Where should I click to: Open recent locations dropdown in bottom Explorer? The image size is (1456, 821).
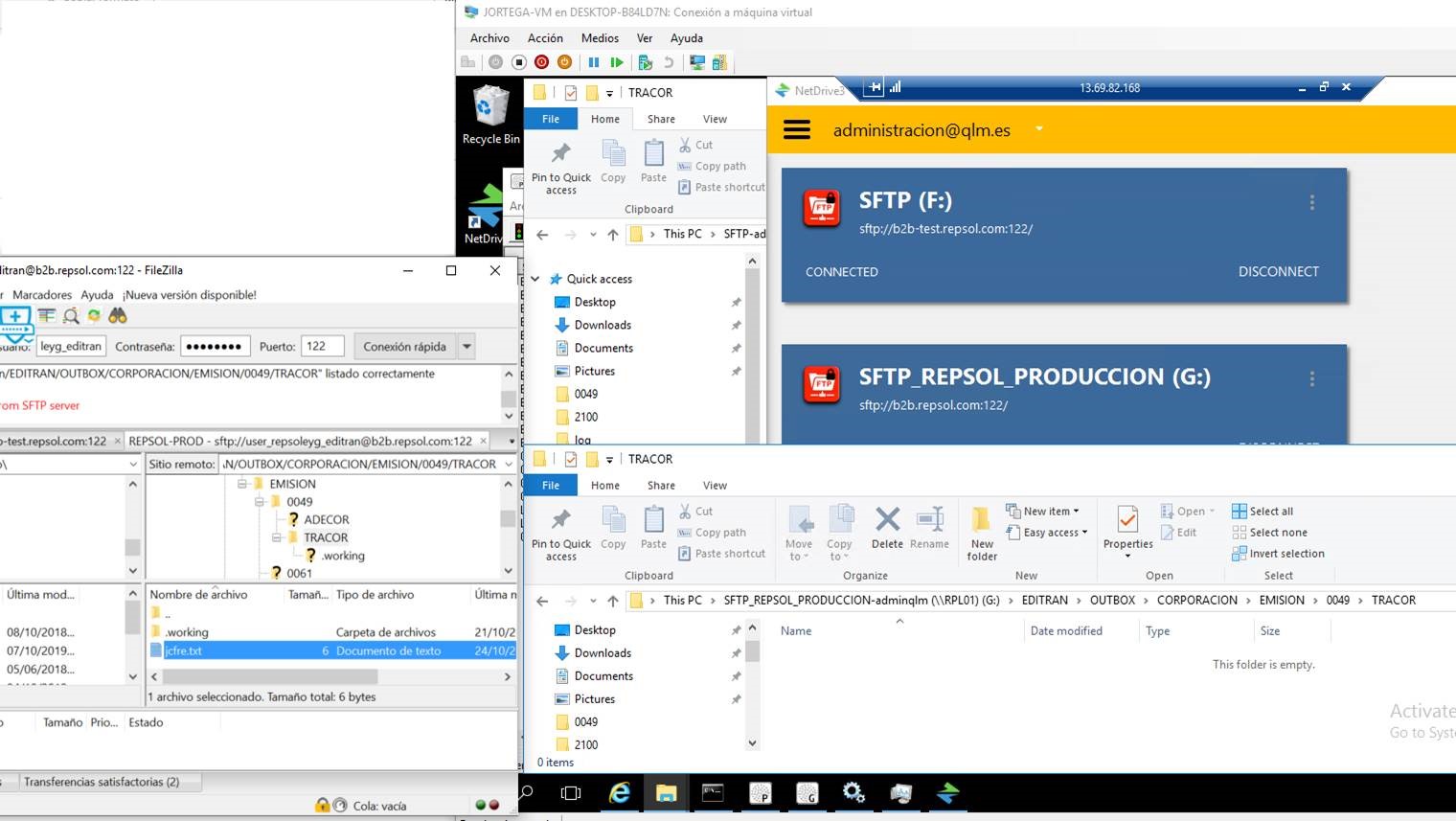(x=593, y=601)
